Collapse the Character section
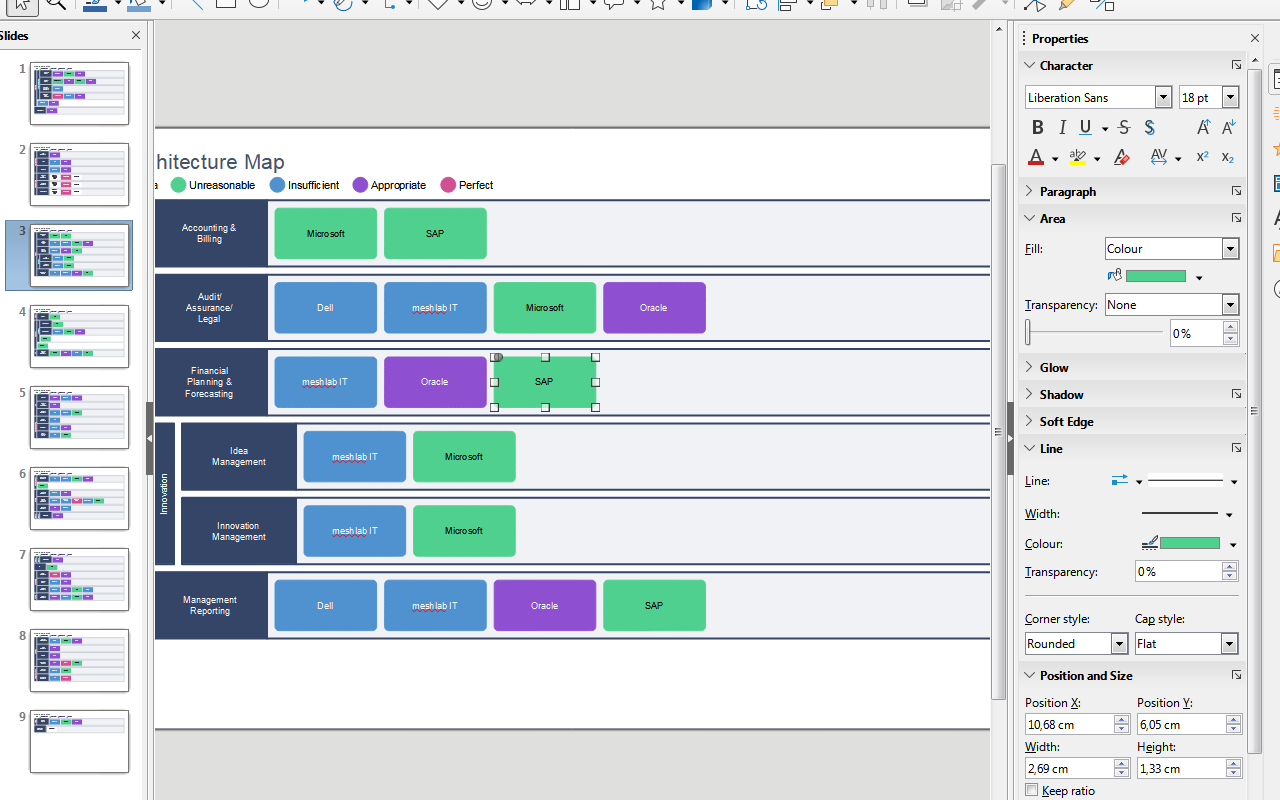Screen dimensions: 1280x800 (1029, 65)
